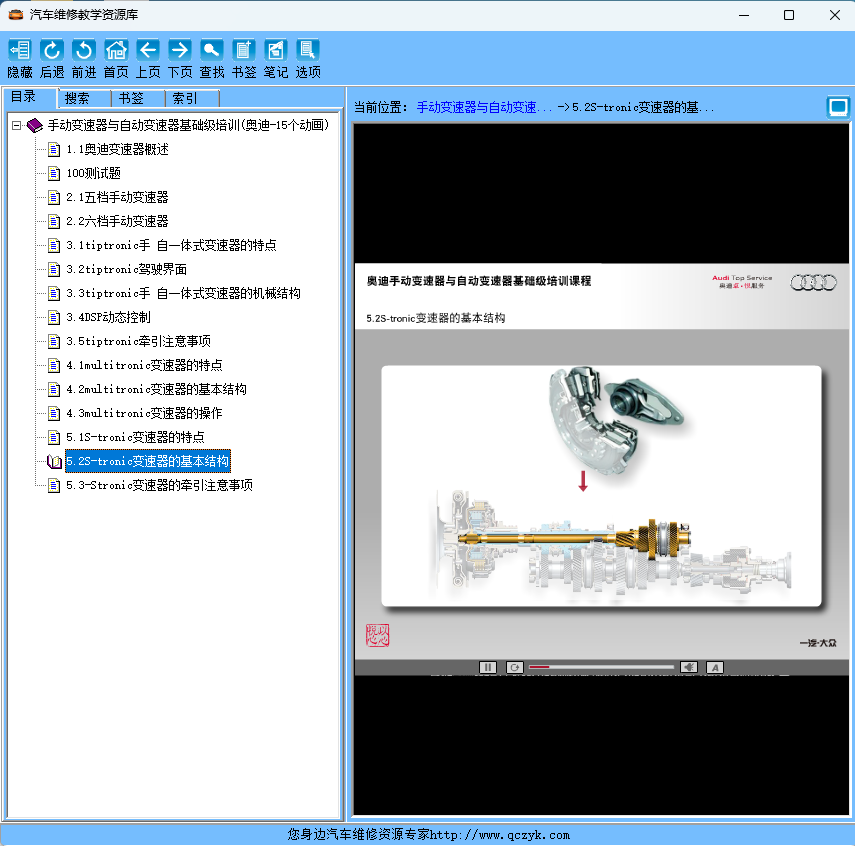Click the 后退 back icon
Viewport: 855px width, 846px height.
click(x=52, y=50)
